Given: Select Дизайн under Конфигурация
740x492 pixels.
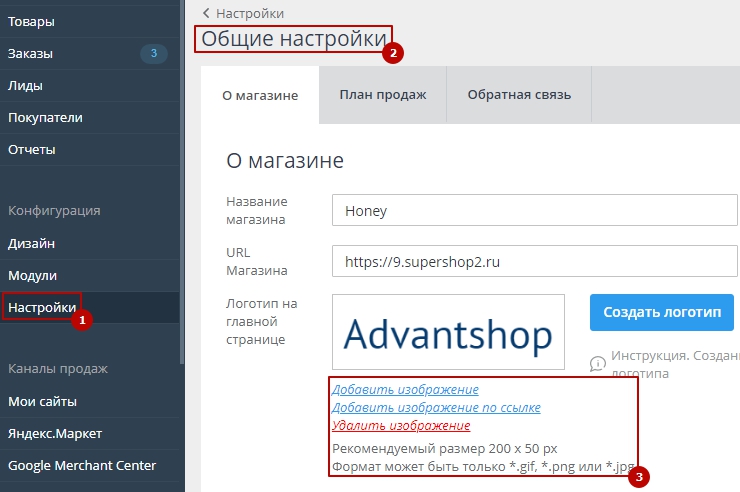Looking at the screenshot, I should tap(32, 242).
